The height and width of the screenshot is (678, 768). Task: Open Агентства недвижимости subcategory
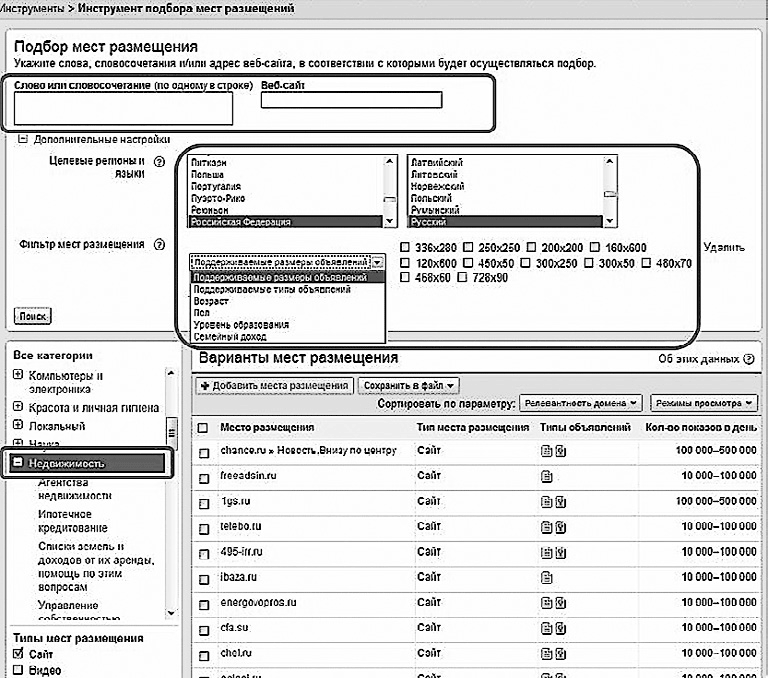[x=74, y=489]
